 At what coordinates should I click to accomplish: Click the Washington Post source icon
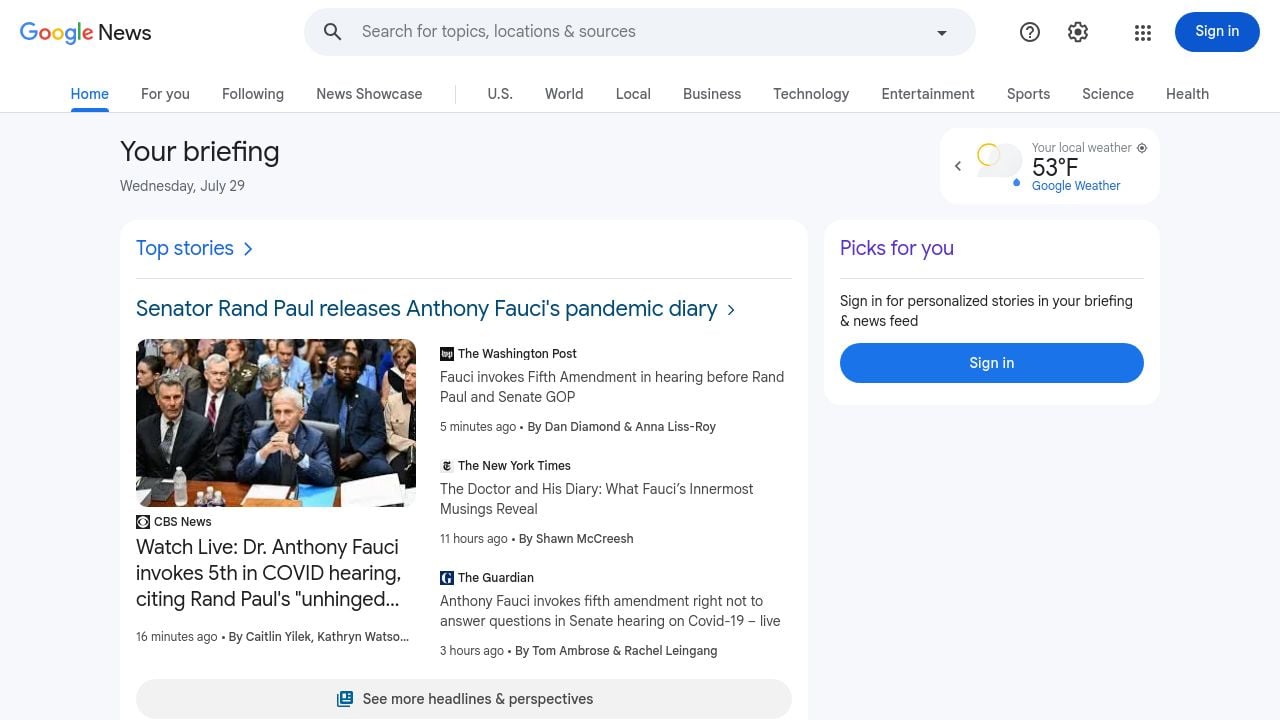pos(447,354)
